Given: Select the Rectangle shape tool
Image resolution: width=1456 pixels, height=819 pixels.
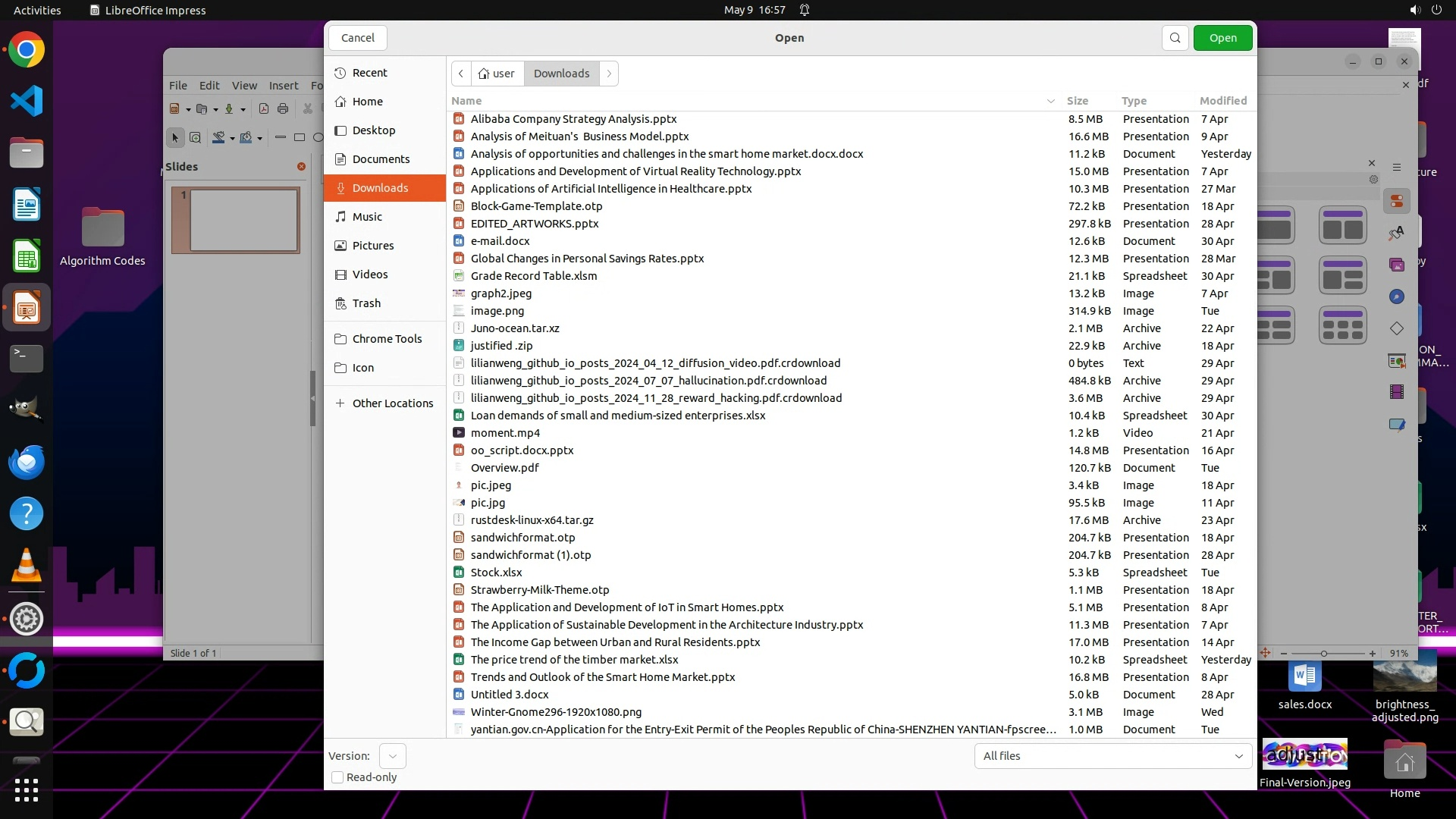Looking at the screenshot, I should (300, 137).
